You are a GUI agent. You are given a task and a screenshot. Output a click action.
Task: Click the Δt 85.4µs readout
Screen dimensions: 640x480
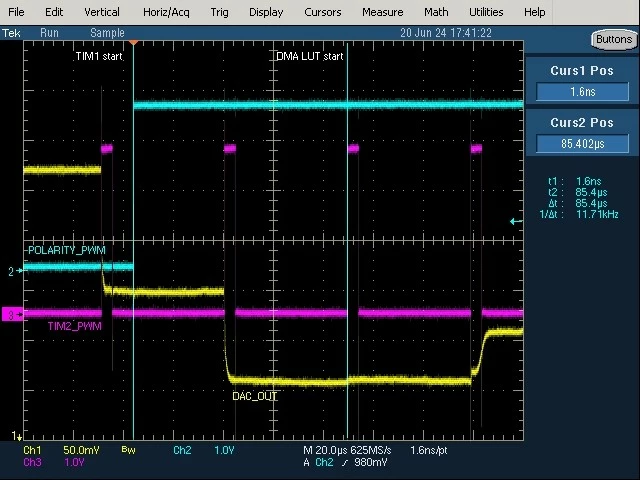(x=578, y=203)
